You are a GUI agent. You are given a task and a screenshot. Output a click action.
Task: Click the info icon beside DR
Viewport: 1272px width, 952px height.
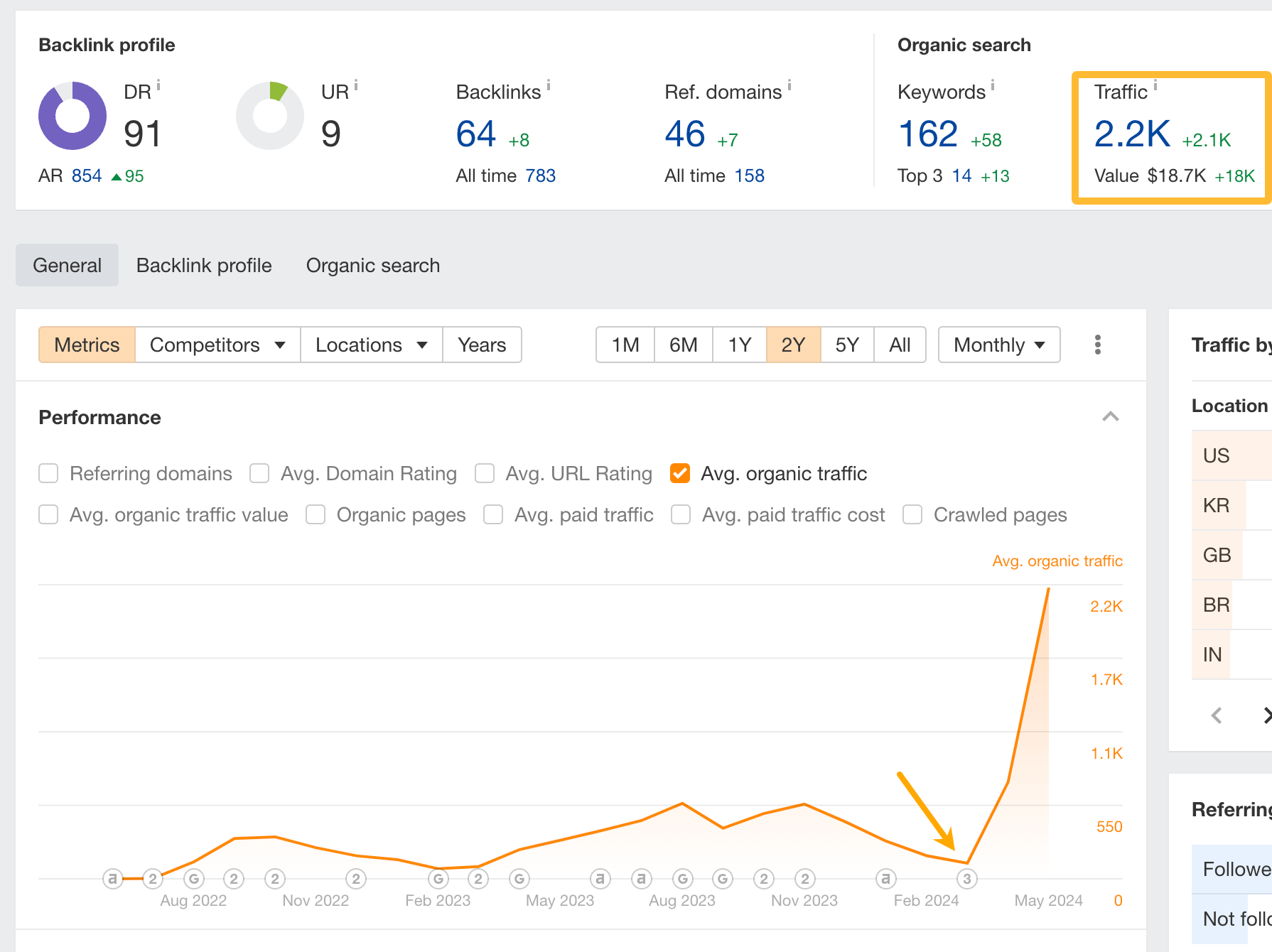coord(158,85)
